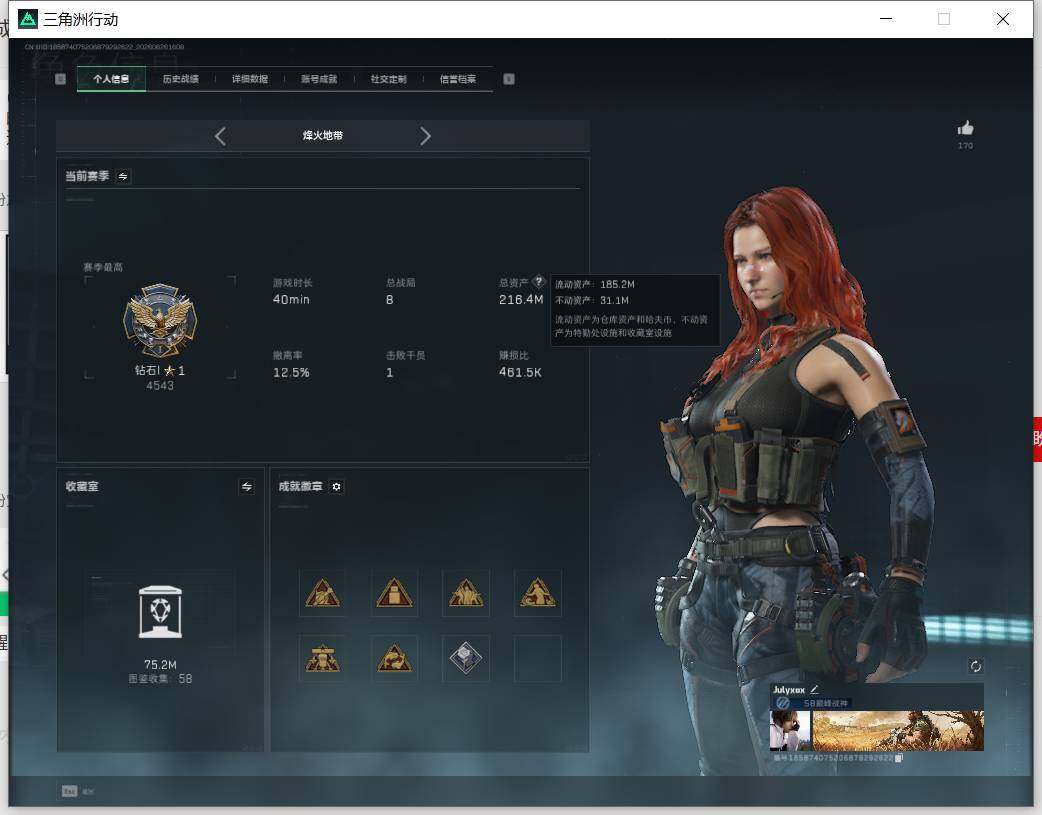Click the thumbs-up like icon
Viewport: 1042px width, 815px height.
[x=966, y=128]
